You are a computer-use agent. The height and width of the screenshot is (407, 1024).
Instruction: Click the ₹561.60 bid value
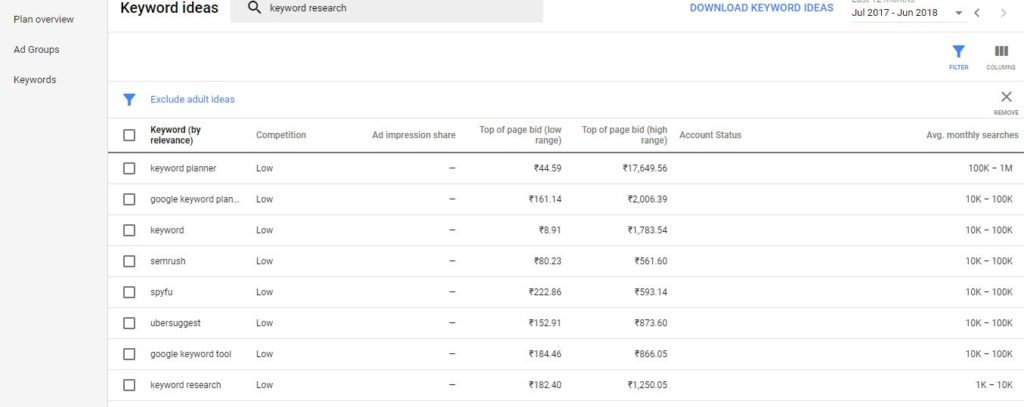pyautogui.click(x=650, y=261)
